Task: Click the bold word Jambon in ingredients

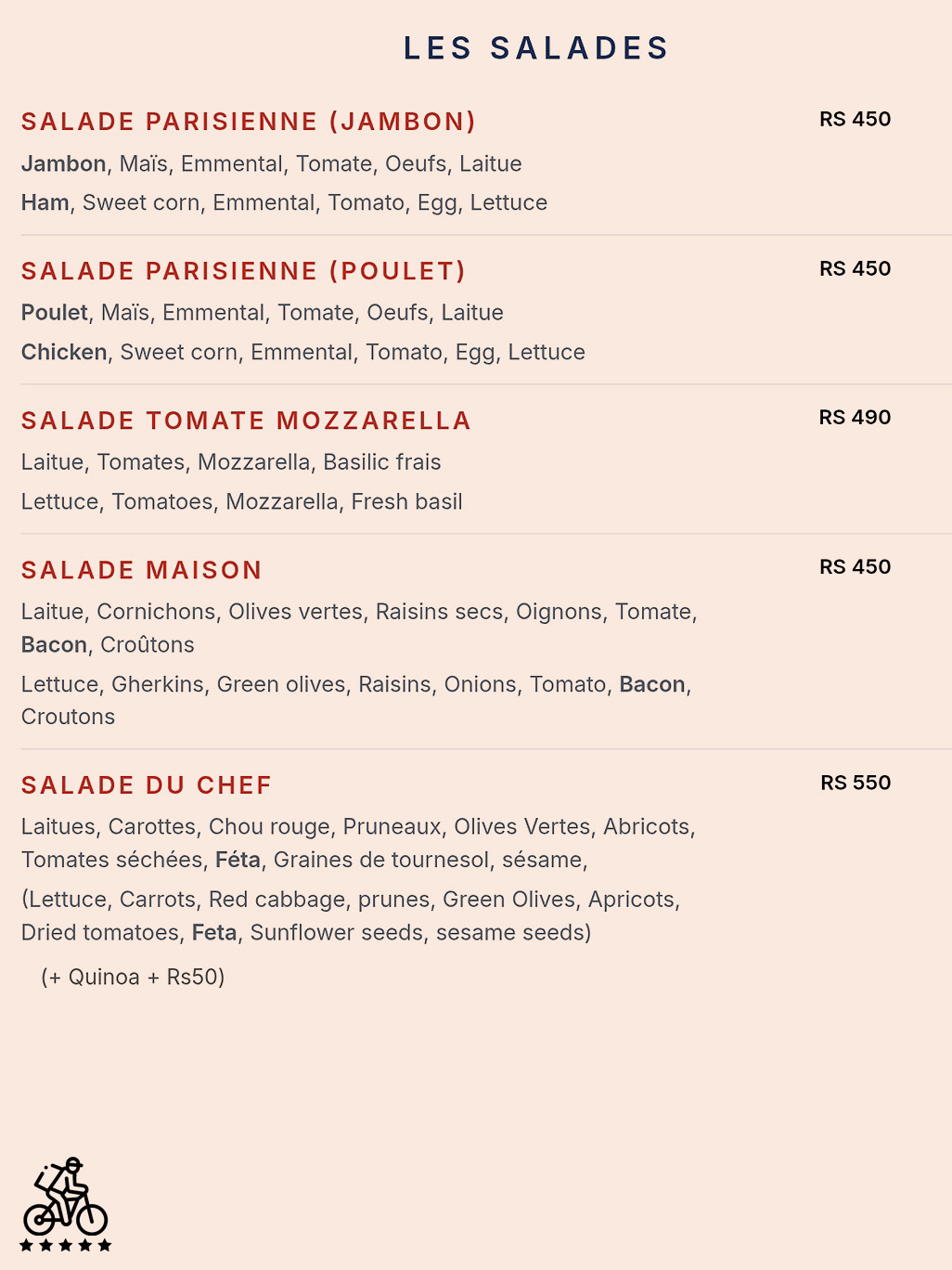Action: 63,163
